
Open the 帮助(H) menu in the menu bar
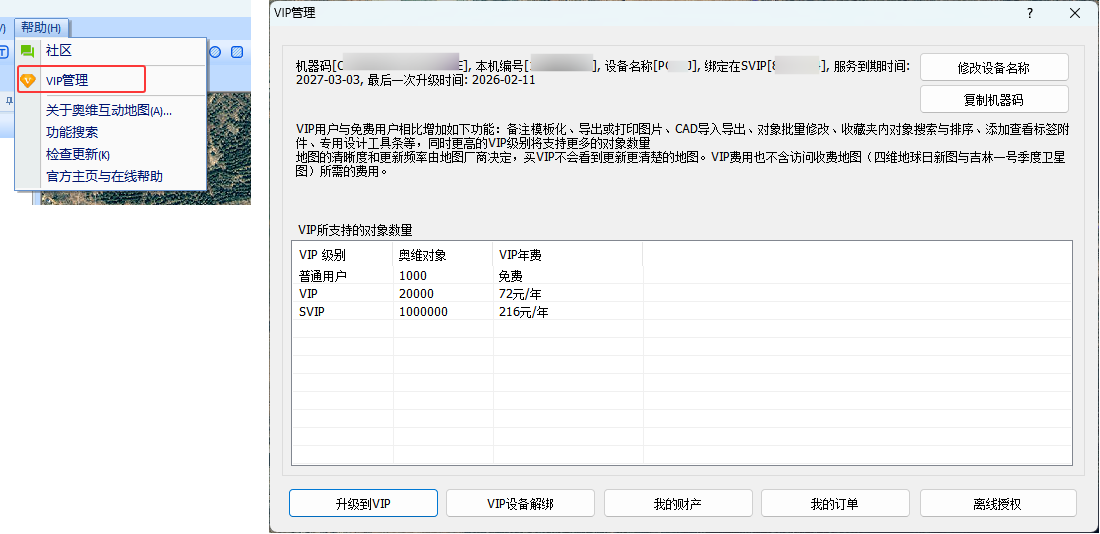tap(41, 27)
